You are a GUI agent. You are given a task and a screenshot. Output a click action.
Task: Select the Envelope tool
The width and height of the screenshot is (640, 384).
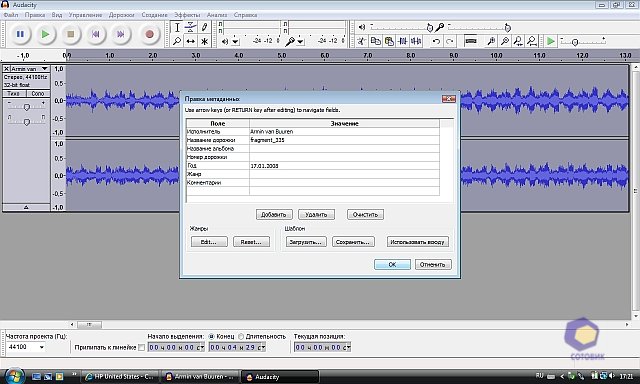pyautogui.click(x=191, y=27)
